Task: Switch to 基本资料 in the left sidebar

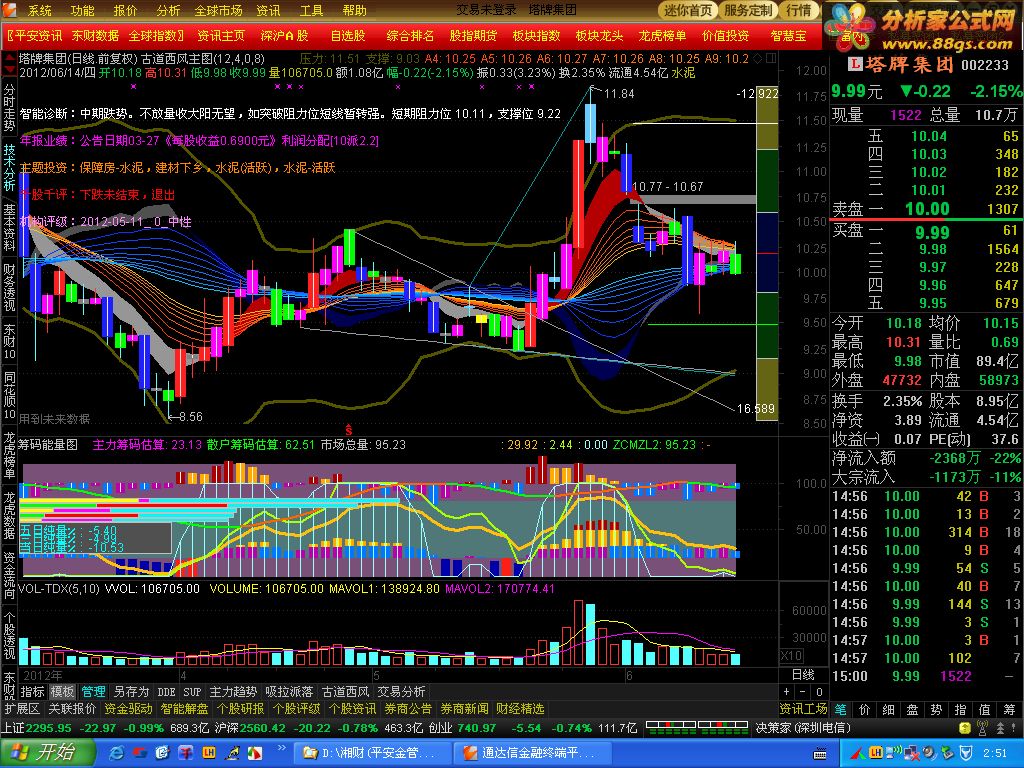Action: click(x=9, y=227)
